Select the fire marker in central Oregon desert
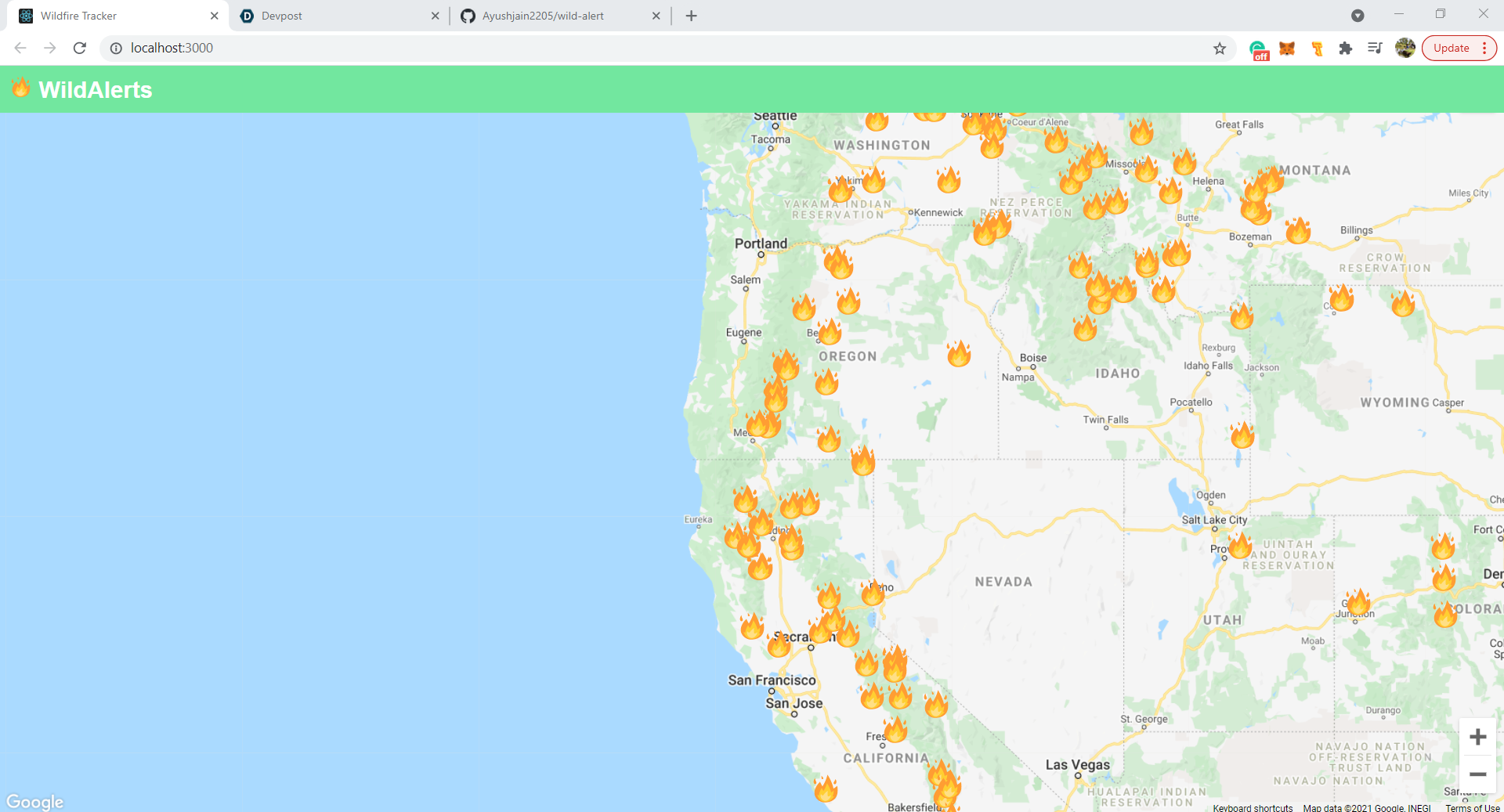Viewport: 1504px width, 812px height. click(x=959, y=354)
